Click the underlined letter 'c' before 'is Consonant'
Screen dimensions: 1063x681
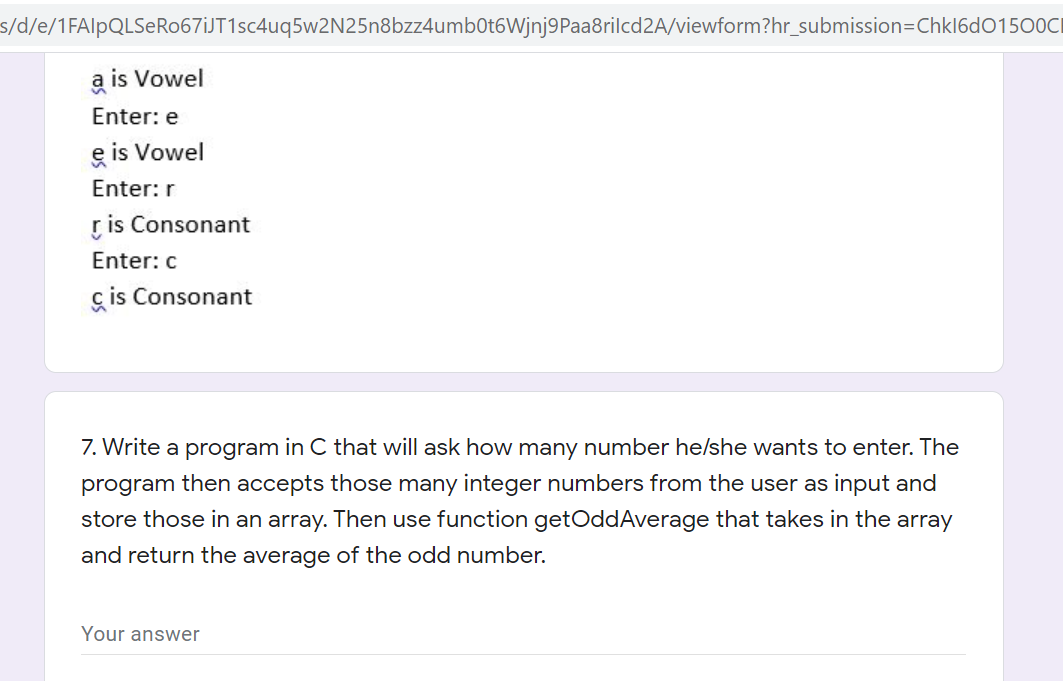(x=96, y=296)
